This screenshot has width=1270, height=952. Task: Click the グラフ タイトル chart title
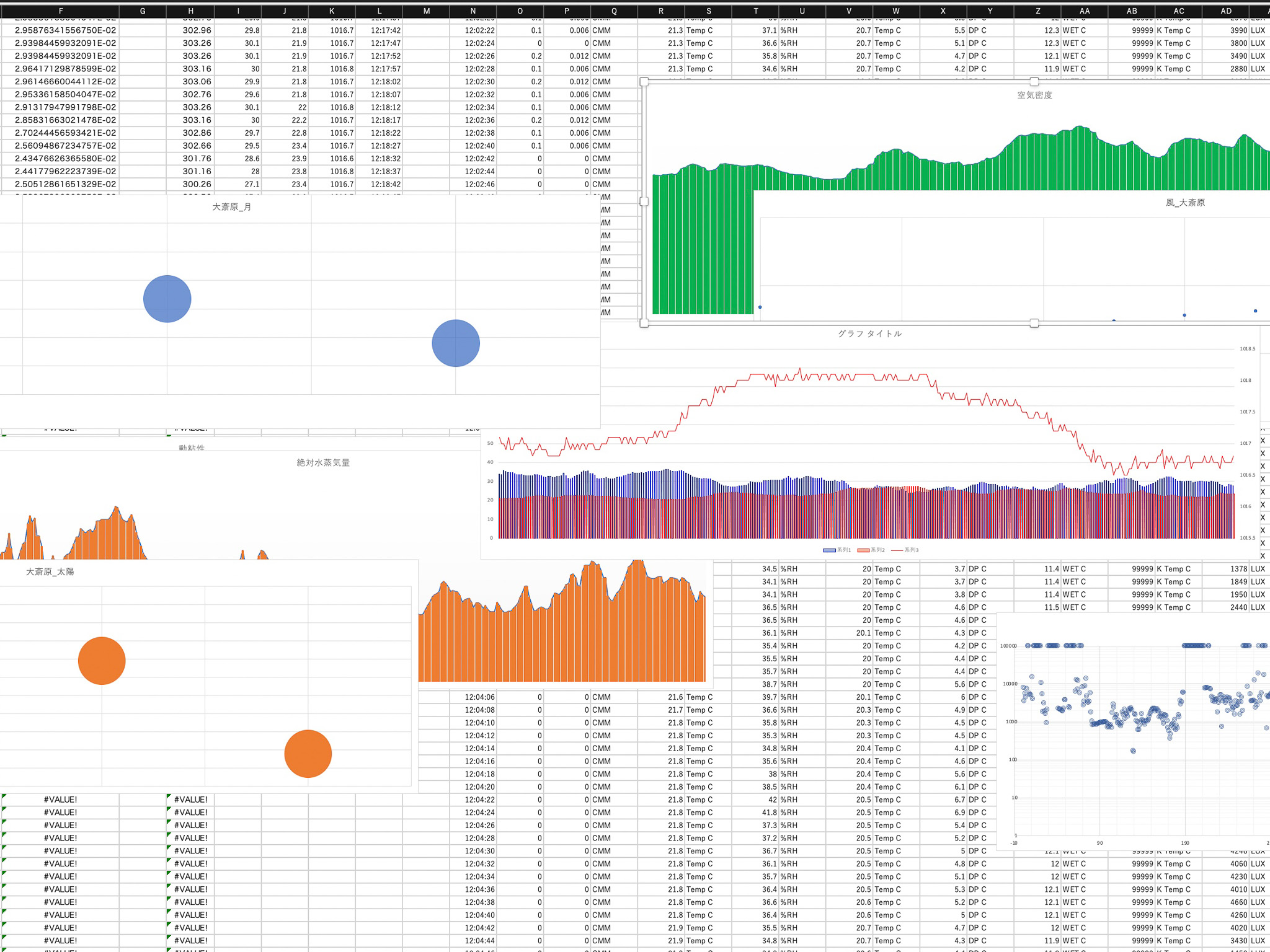(x=869, y=333)
